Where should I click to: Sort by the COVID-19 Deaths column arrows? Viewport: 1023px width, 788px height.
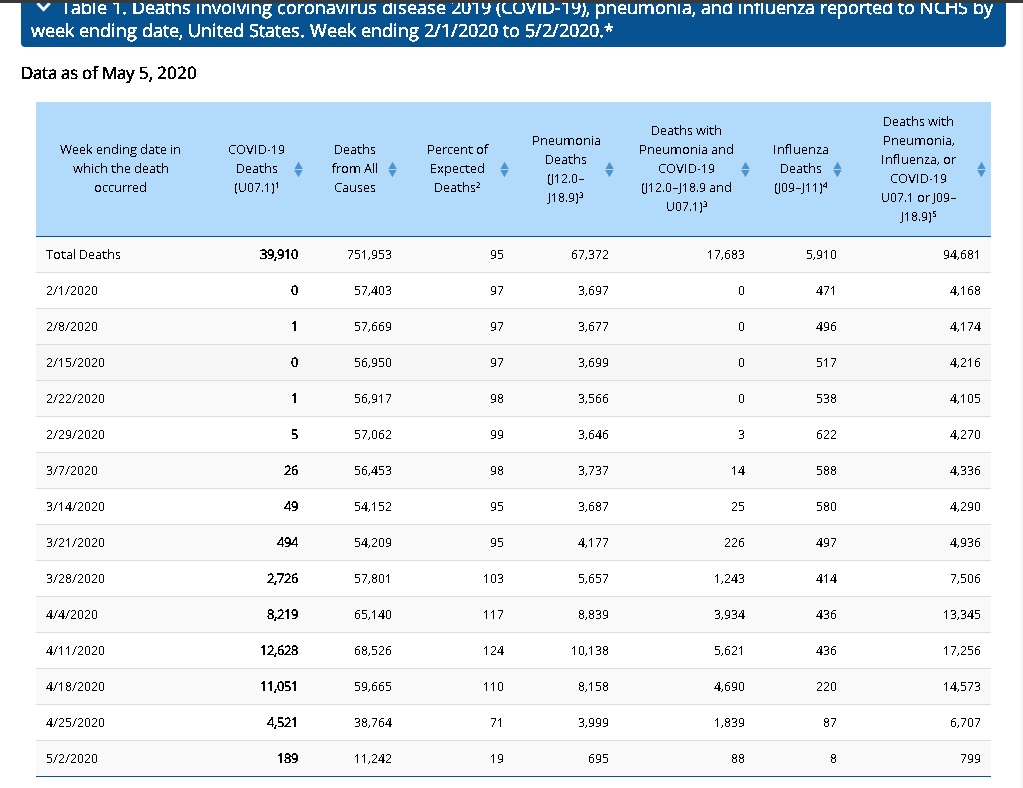298,169
